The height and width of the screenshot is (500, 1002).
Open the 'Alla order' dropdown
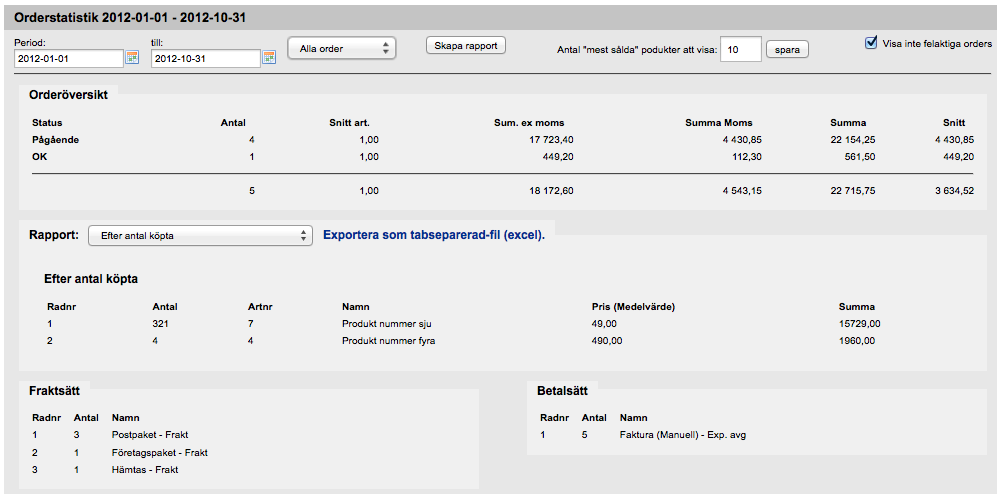click(342, 49)
